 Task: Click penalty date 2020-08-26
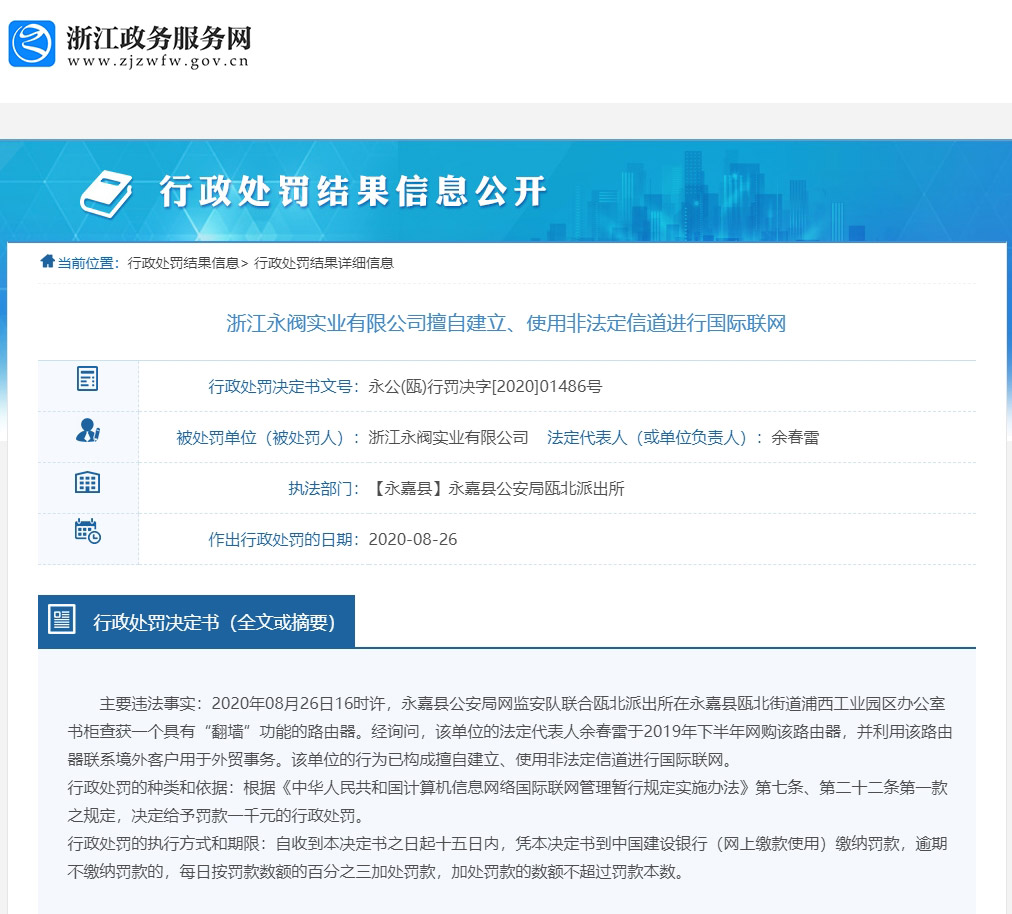[413, 539]
